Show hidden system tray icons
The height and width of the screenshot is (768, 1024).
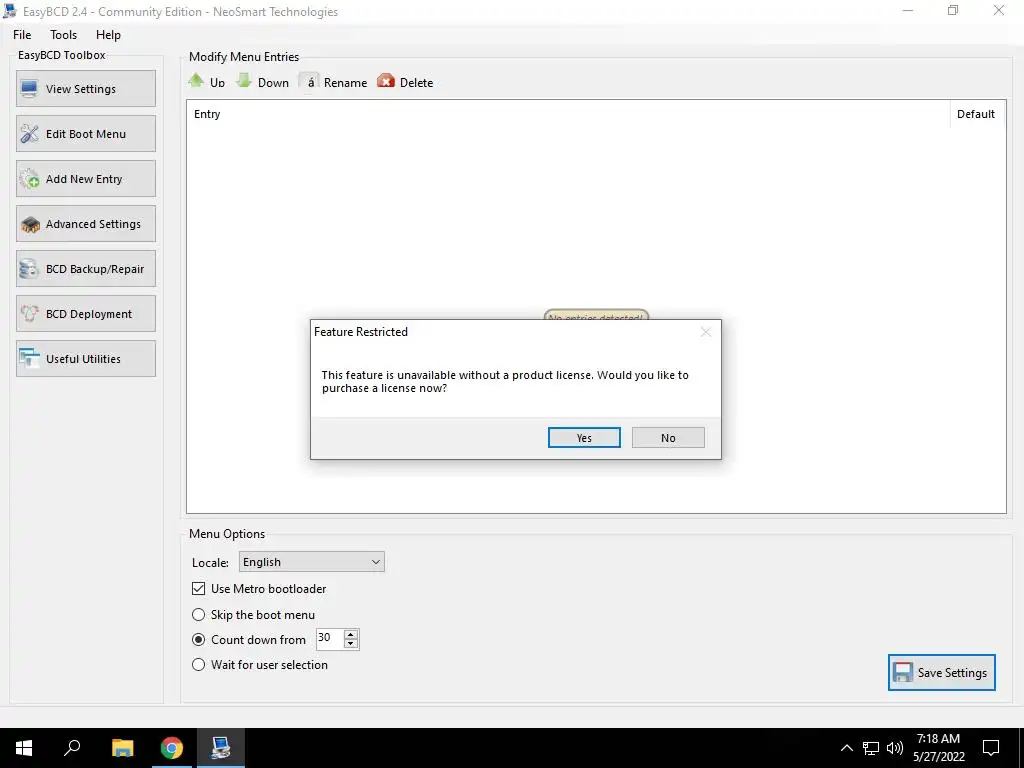[x=846, y=748]
